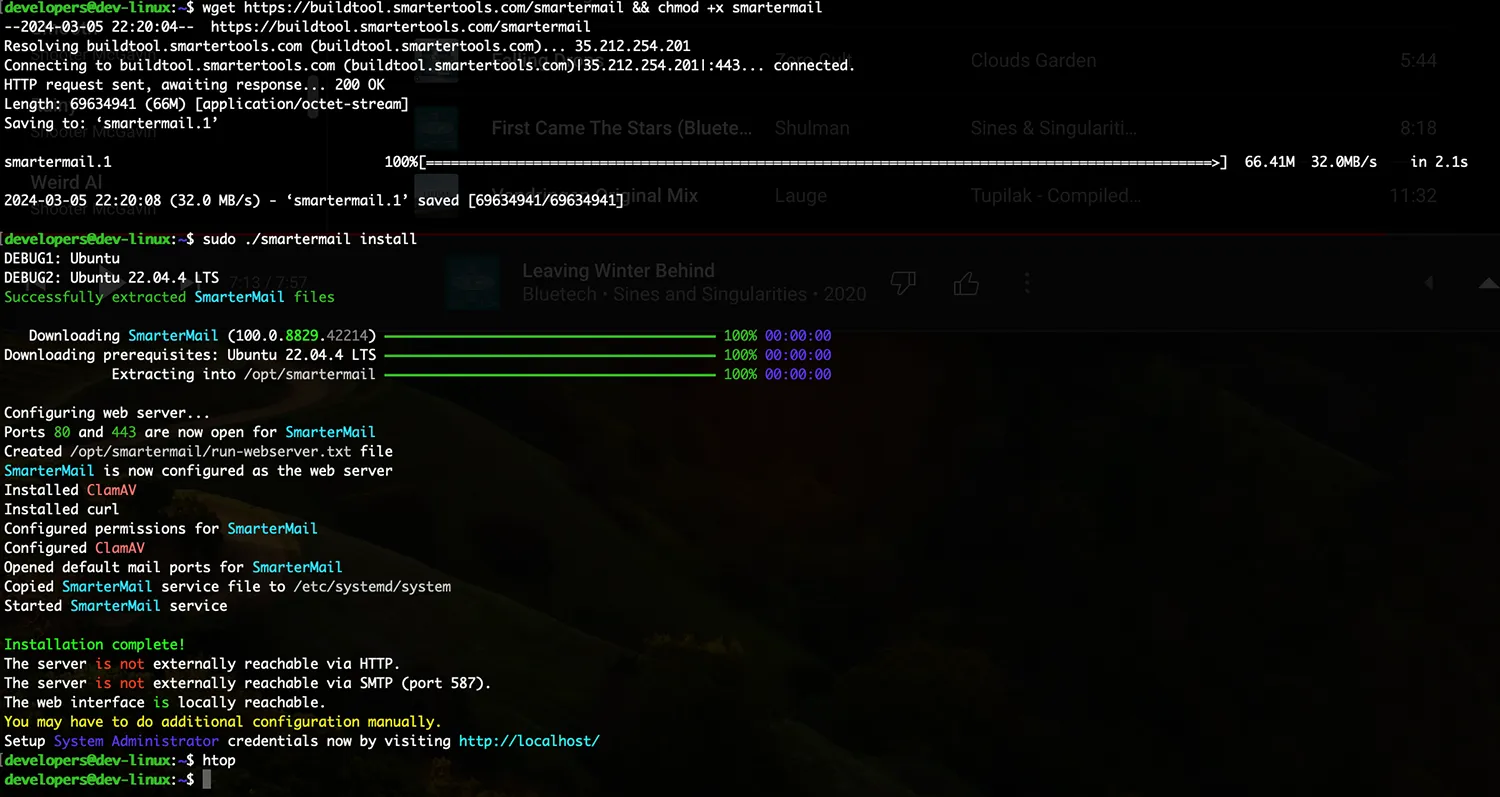Viewport: 1500px width, 797px height.
Task: Click the Leaving Winter Behind album artwork
Action: point(474,283)
